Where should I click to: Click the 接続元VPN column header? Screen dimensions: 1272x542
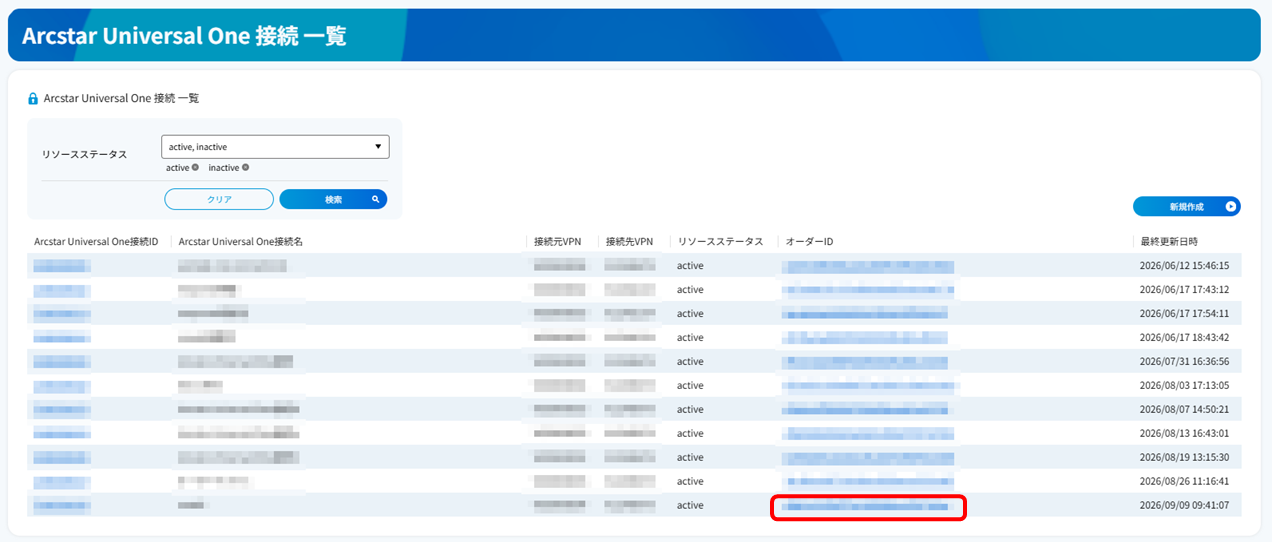tap(557, 242)
